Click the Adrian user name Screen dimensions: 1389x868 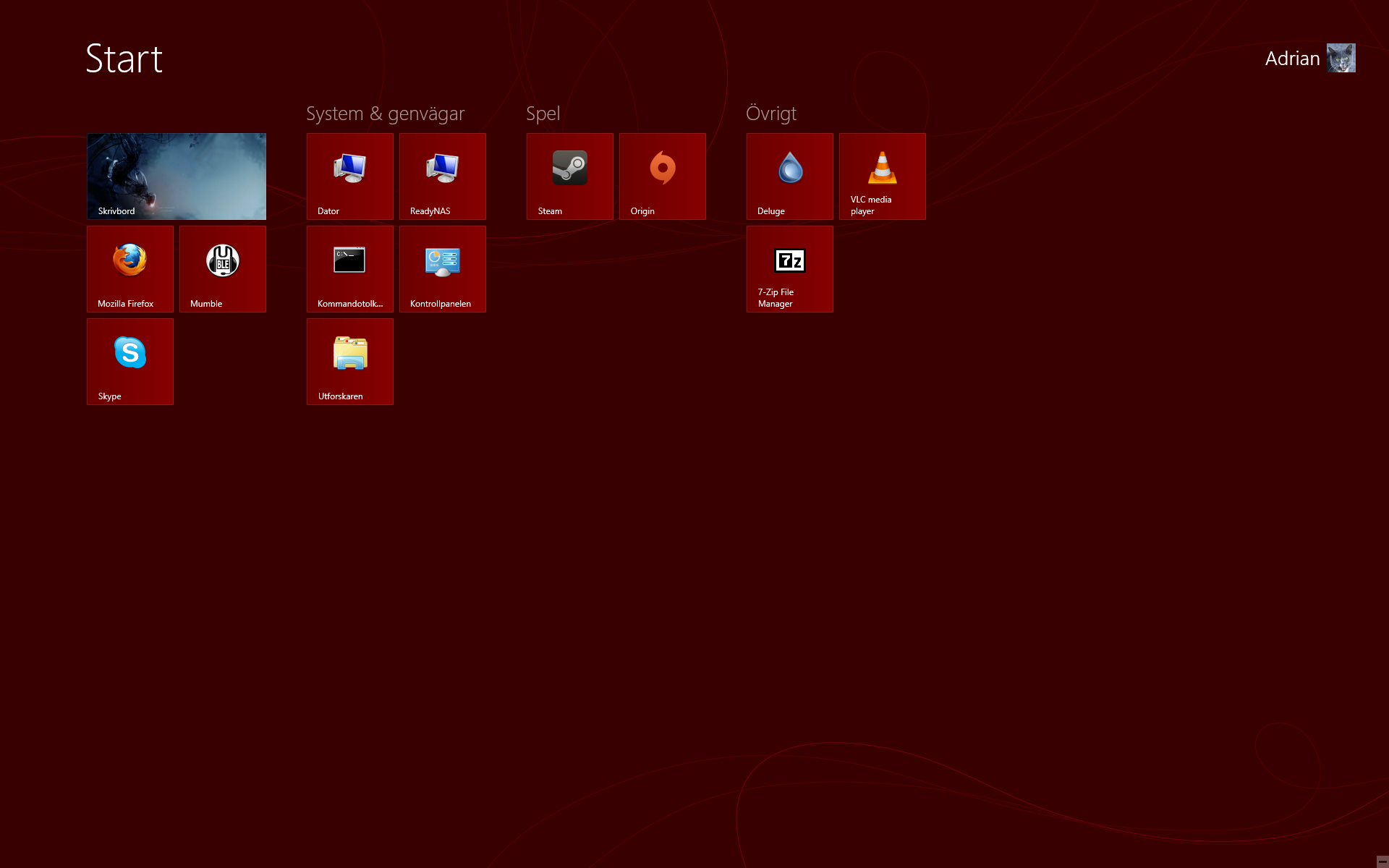[x=1292, y=59]
